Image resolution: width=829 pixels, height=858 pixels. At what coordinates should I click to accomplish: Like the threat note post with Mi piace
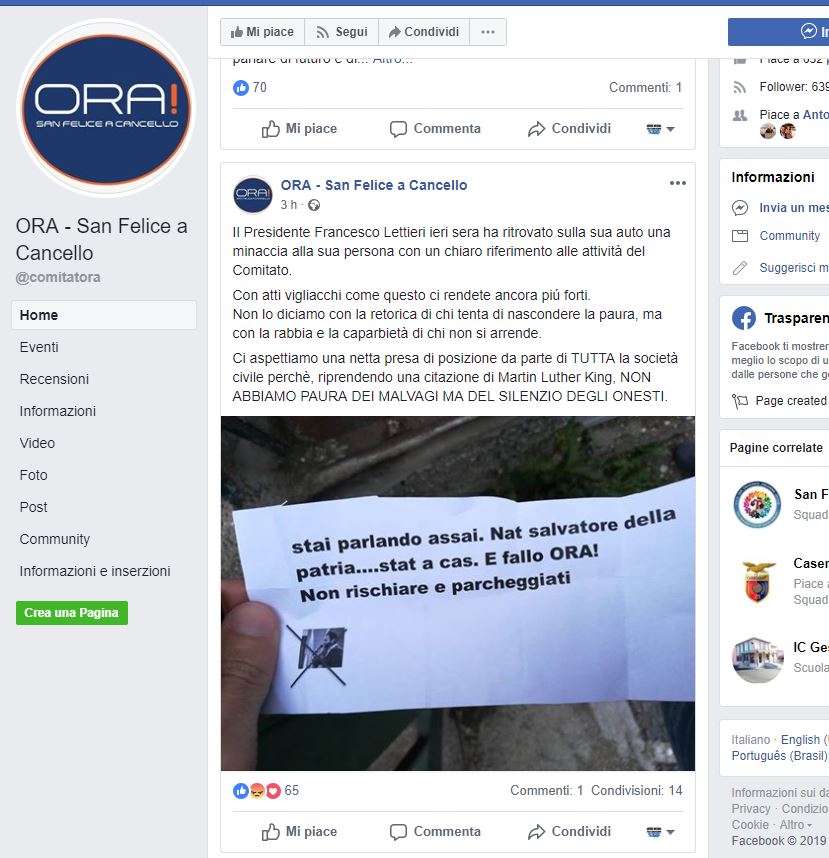point(299,832)
